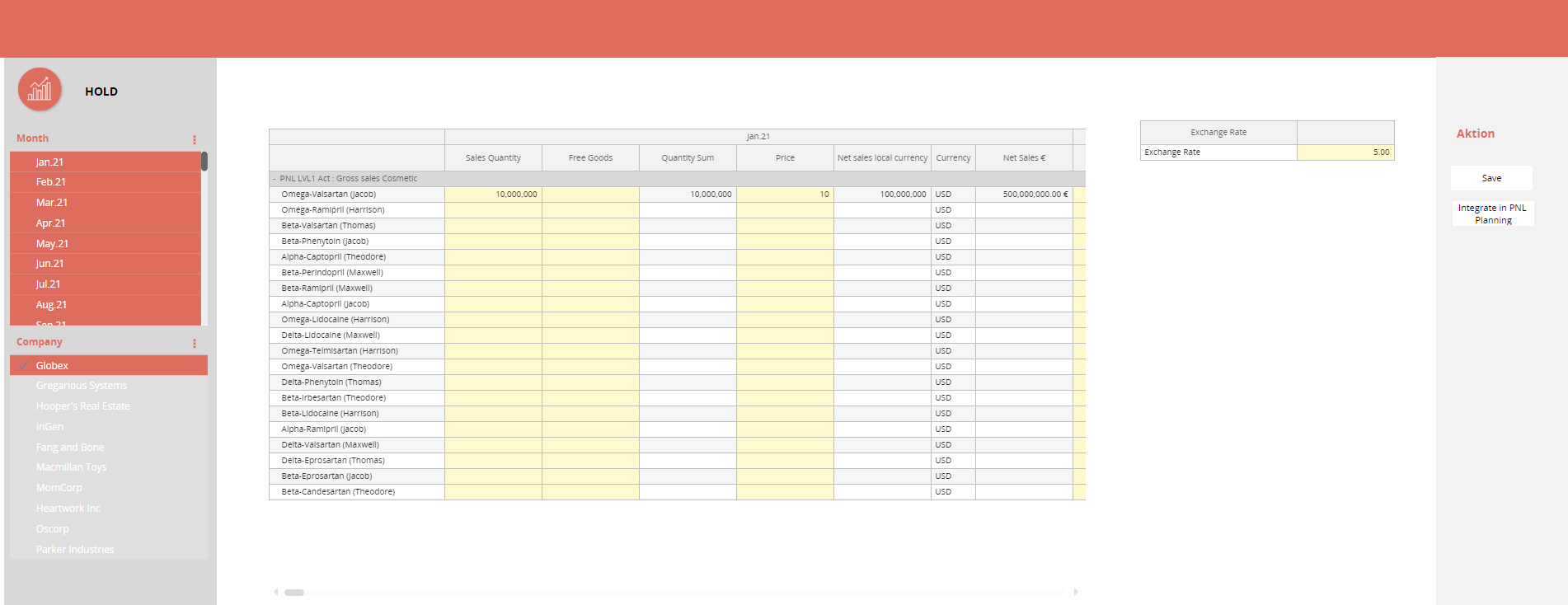
Task: Click the Save button
Action: pos(1491,178)
